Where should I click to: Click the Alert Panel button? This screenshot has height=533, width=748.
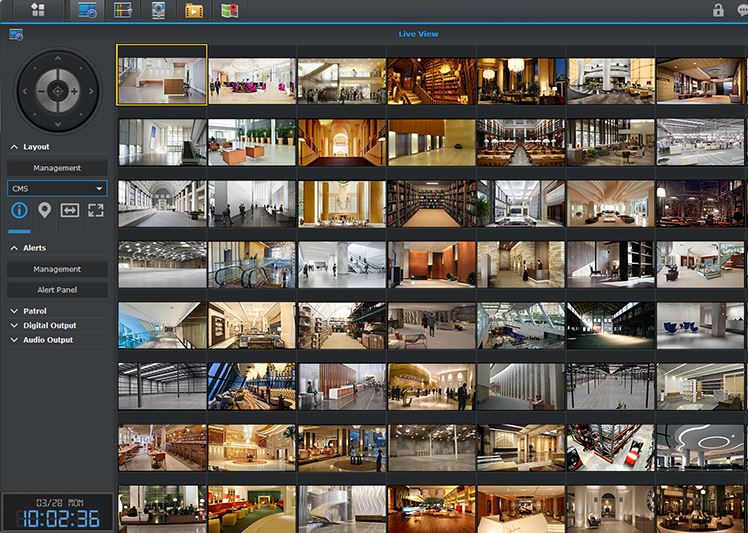(57, 290)
